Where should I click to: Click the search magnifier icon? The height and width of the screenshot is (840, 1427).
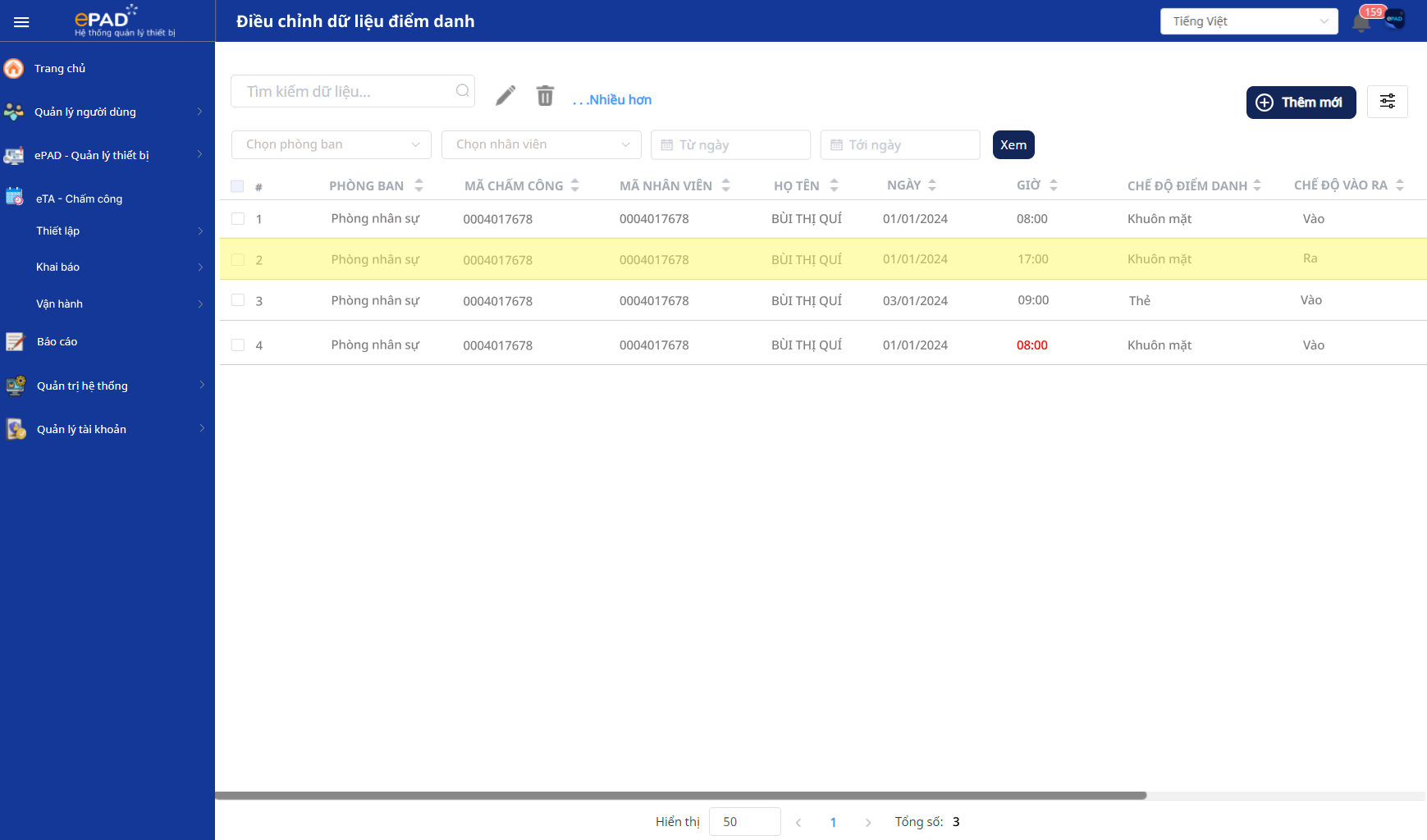[463, 91]
